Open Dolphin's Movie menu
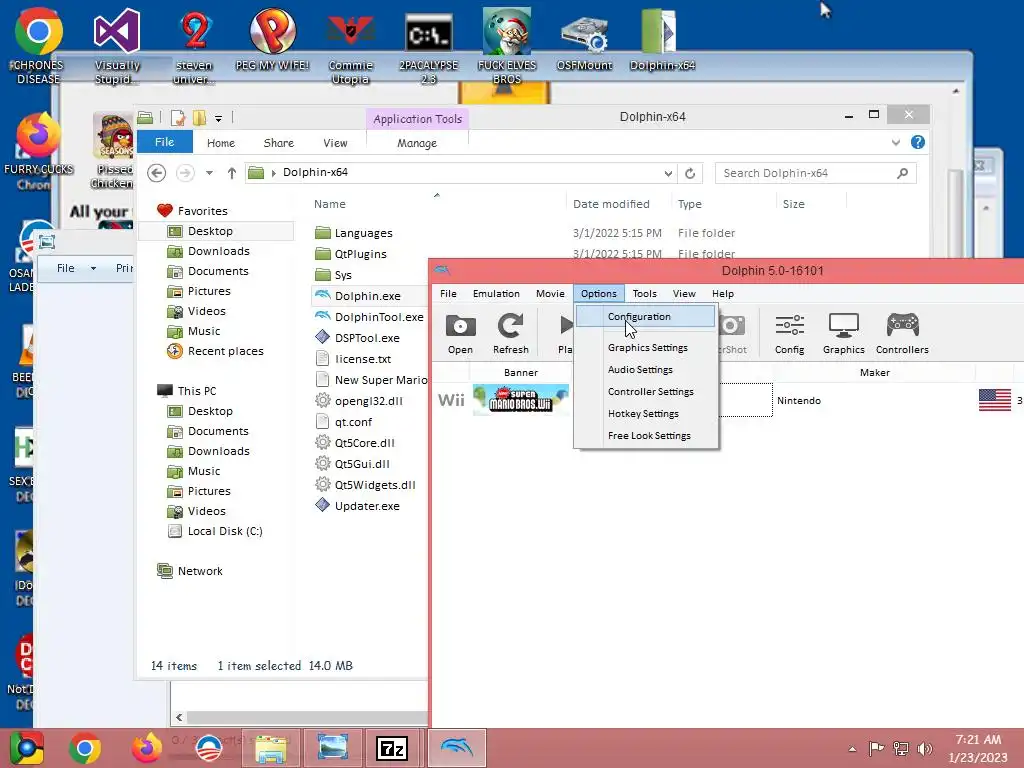1024x768 pixels. 550,294
